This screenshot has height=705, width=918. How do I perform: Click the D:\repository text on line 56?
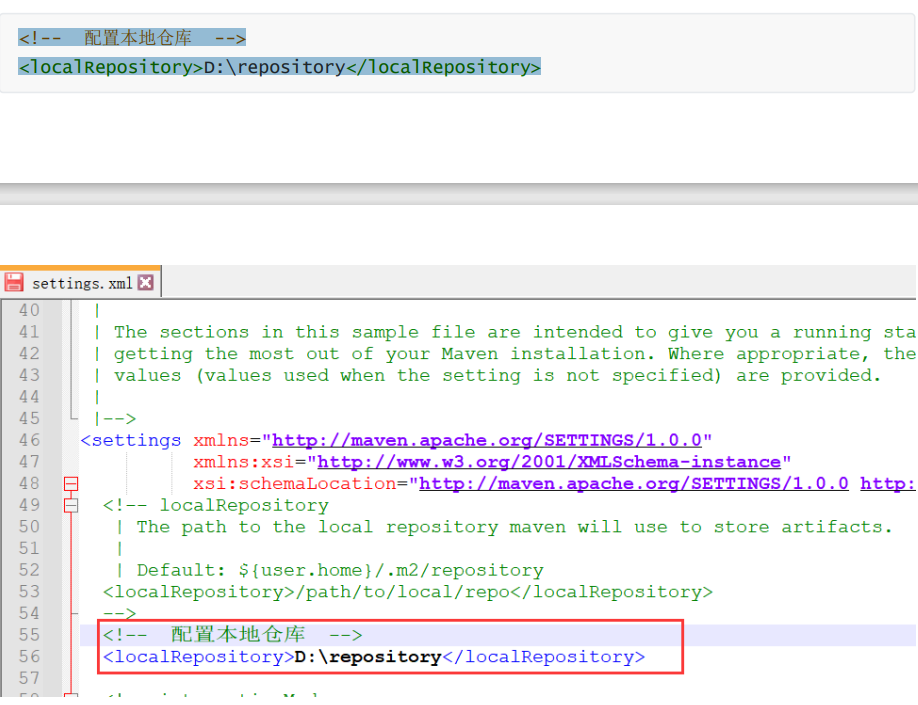[x=368, y=657]
